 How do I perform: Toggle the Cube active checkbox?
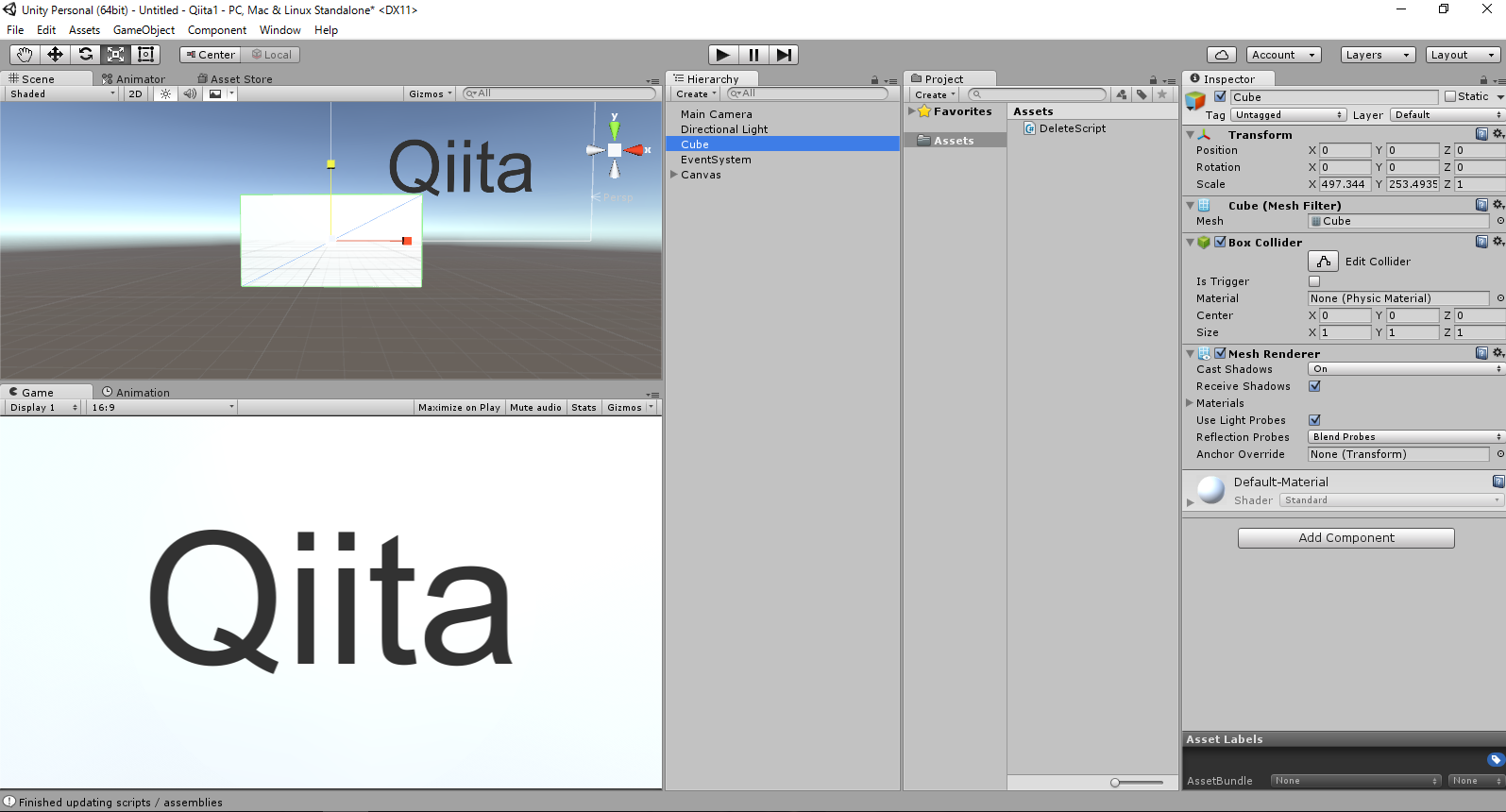1220,96
